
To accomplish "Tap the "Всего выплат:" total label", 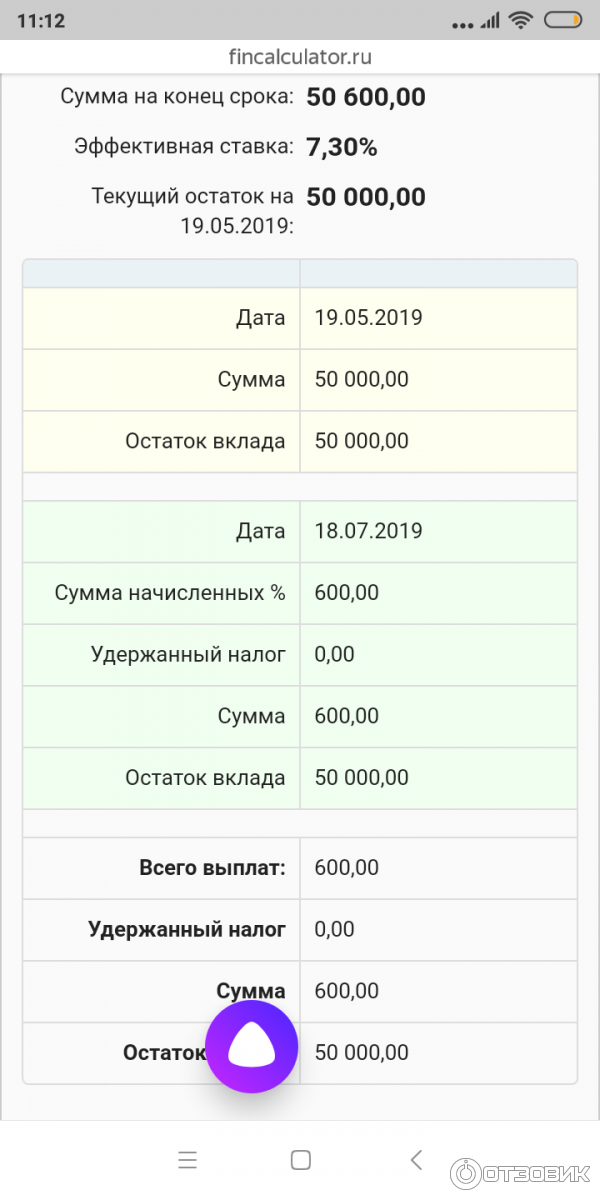I will (212, 868).
